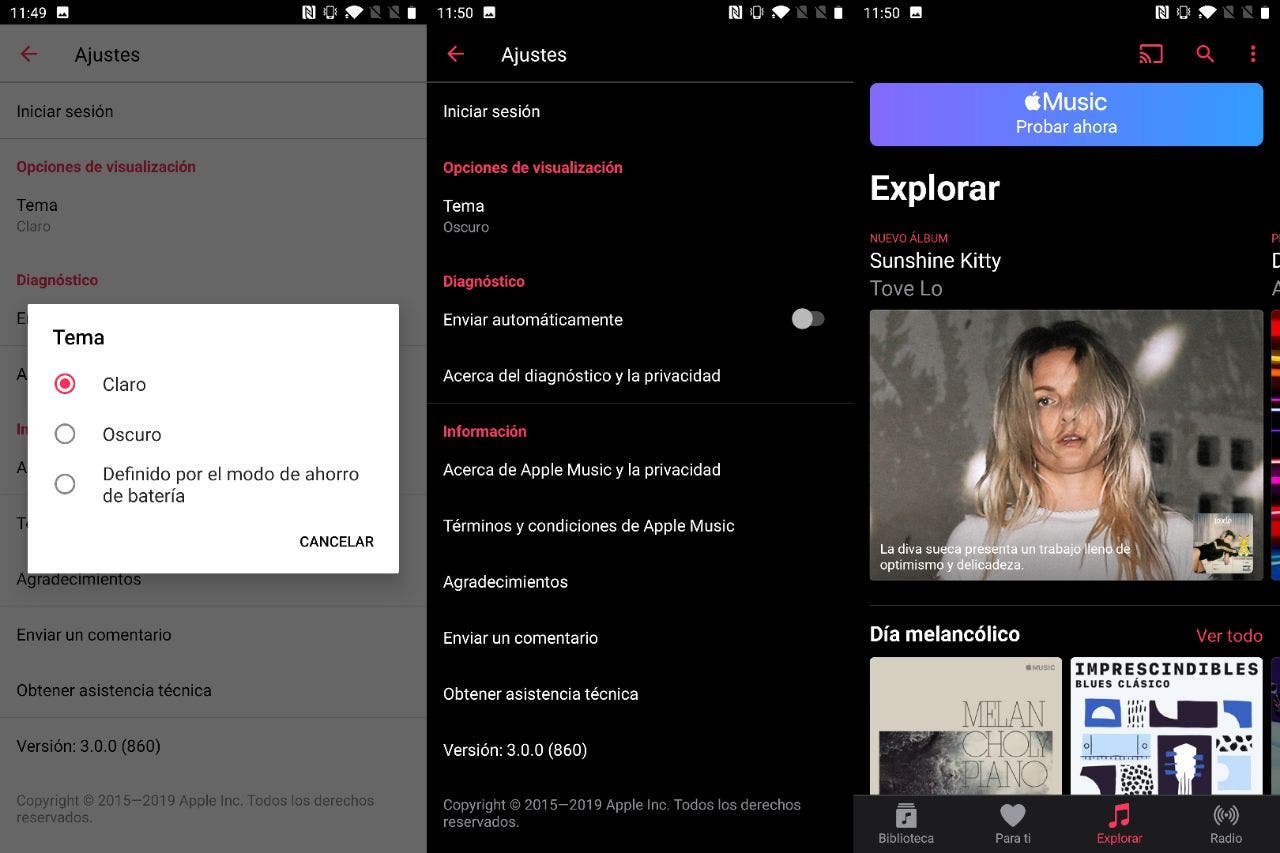Select the Explorar tab icon

coord(1119,816)
